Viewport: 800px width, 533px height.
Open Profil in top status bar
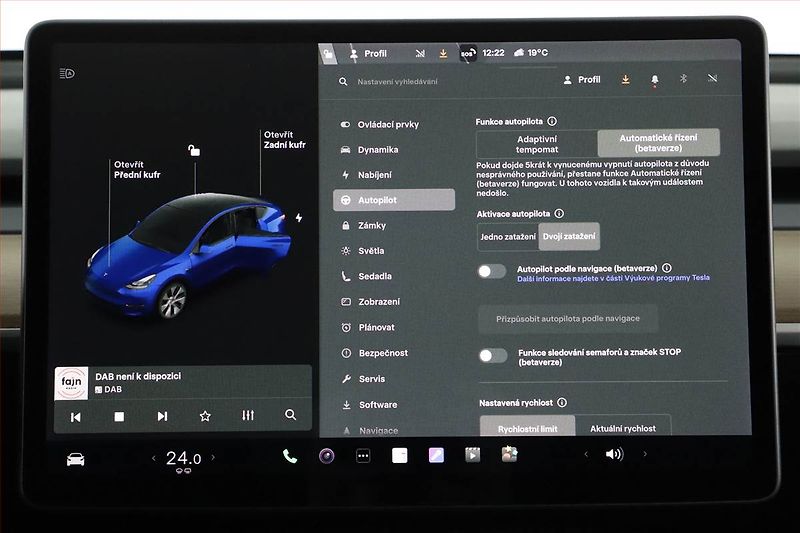pyautogui.click(x=368, y=53)
